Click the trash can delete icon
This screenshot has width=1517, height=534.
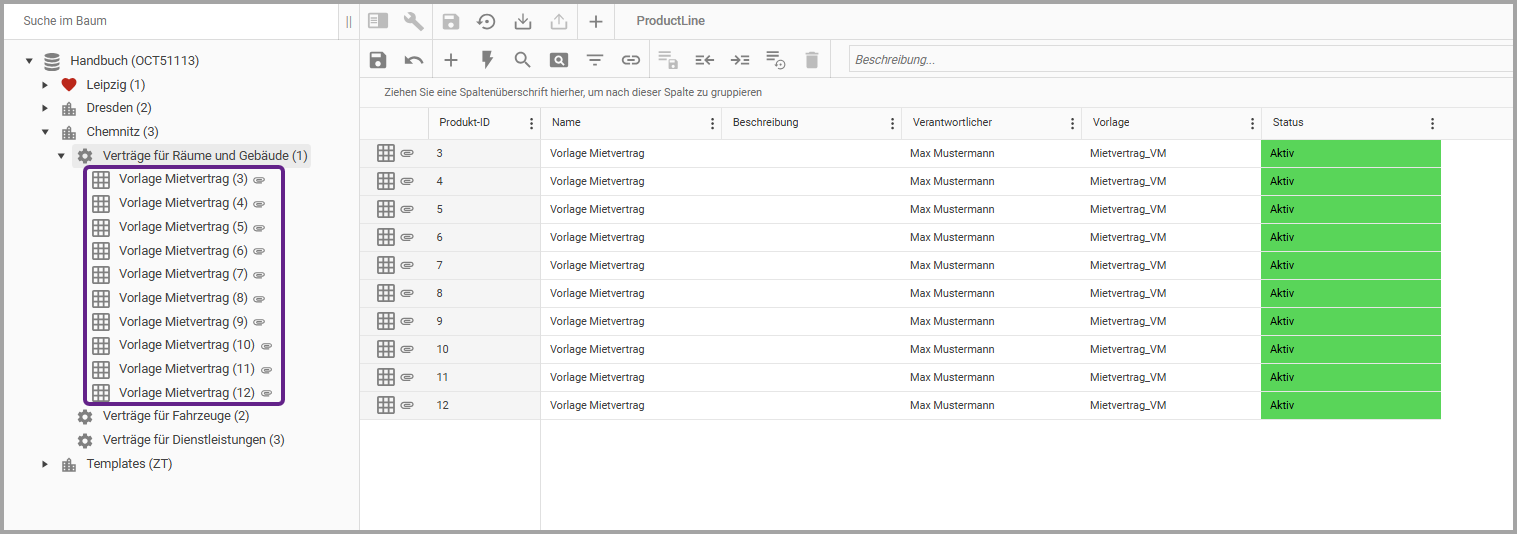coord(812,60)
